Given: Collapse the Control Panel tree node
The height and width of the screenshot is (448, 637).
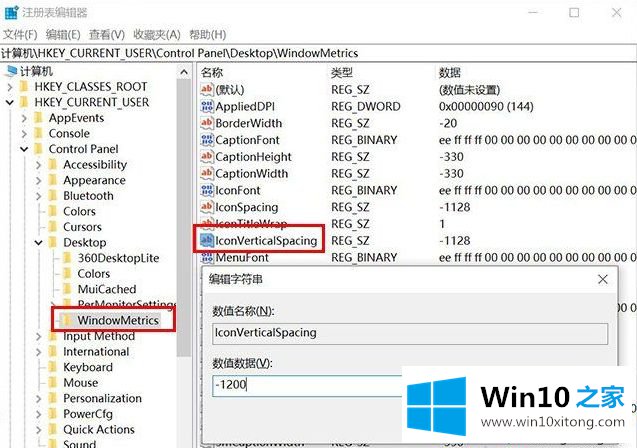Looking at the screenshot, I should tap(24, 149).
